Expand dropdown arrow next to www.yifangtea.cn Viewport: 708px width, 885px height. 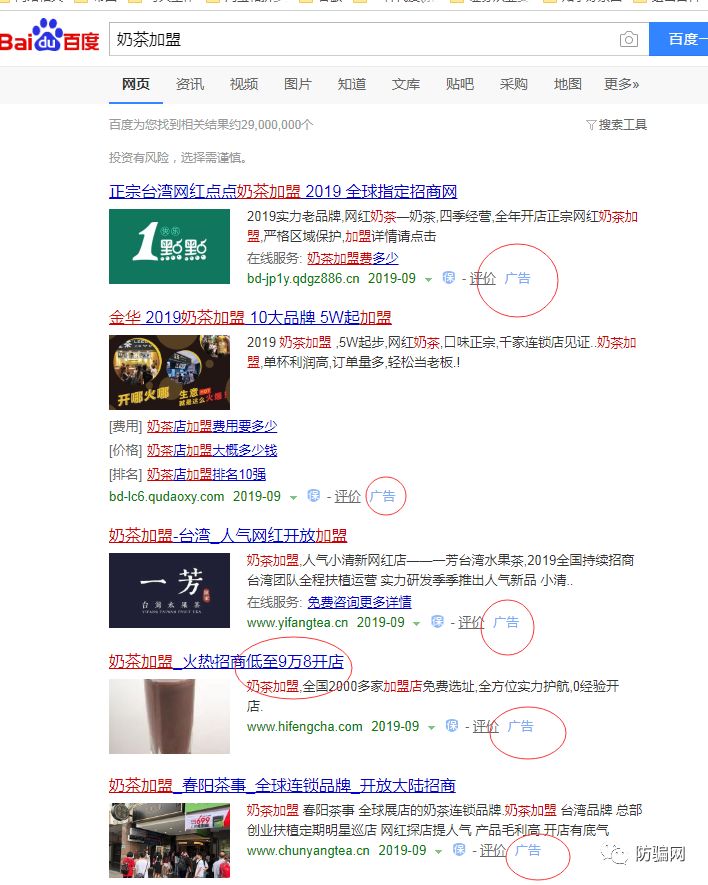417,623
